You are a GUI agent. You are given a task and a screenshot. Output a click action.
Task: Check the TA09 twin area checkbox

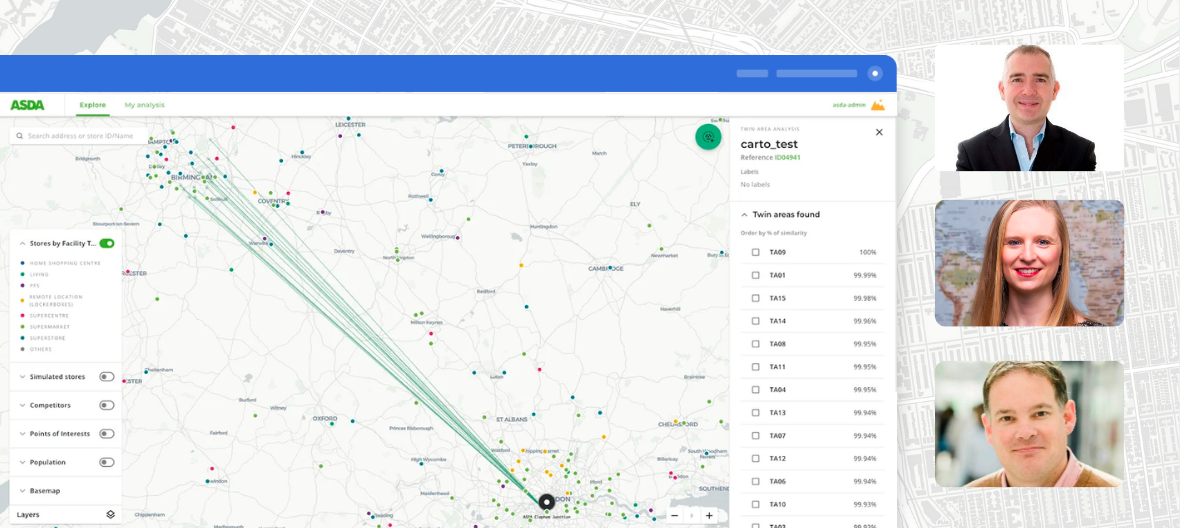coord(755,252)
